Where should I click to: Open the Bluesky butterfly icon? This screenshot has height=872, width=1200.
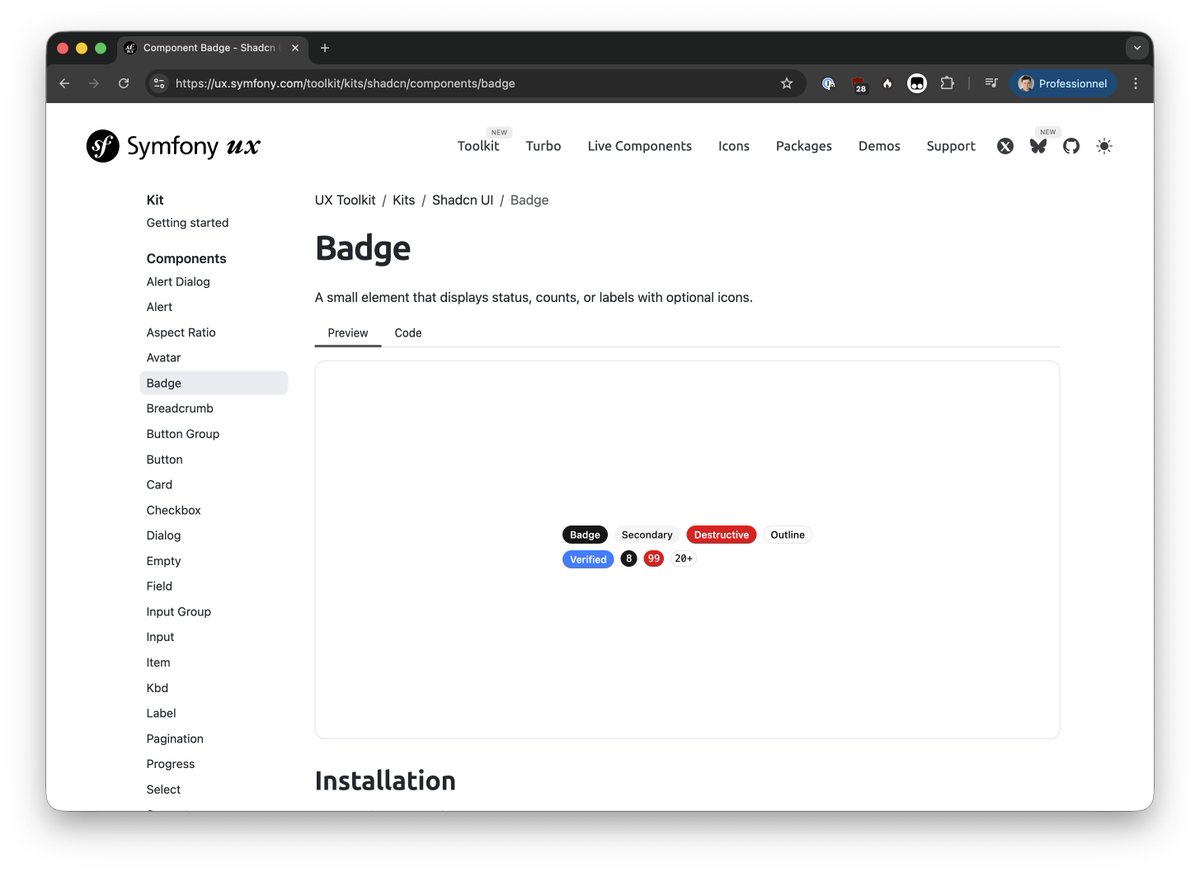click(x=1038, y=146)
